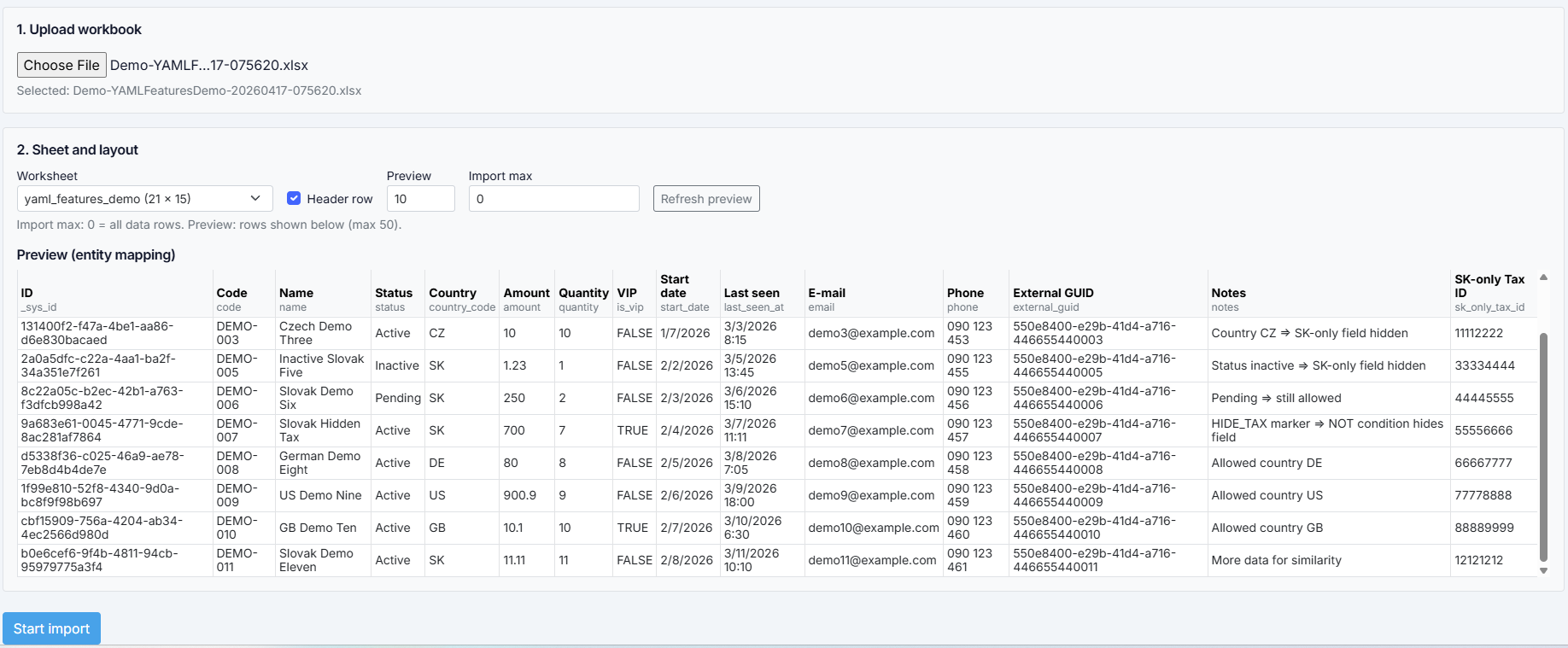This screenshot has width=1568, height=648.
Task: Open the Worksheet dropdown
Action: click(x=145, y=199)
